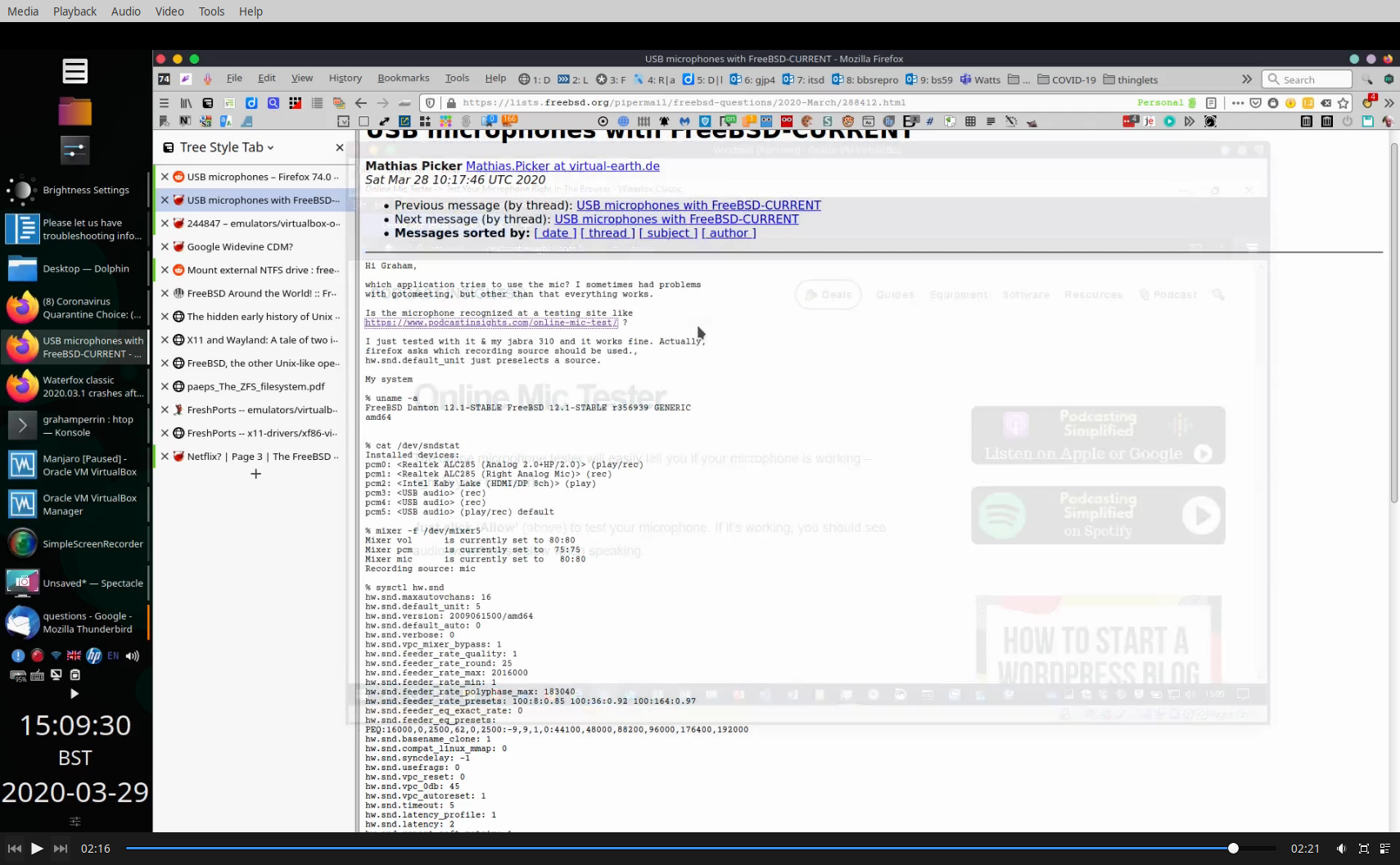The width and height of the screenshot is (1400, 865).
Task: Mute audio using VLC speaker icon
Action: (1341, 849)
